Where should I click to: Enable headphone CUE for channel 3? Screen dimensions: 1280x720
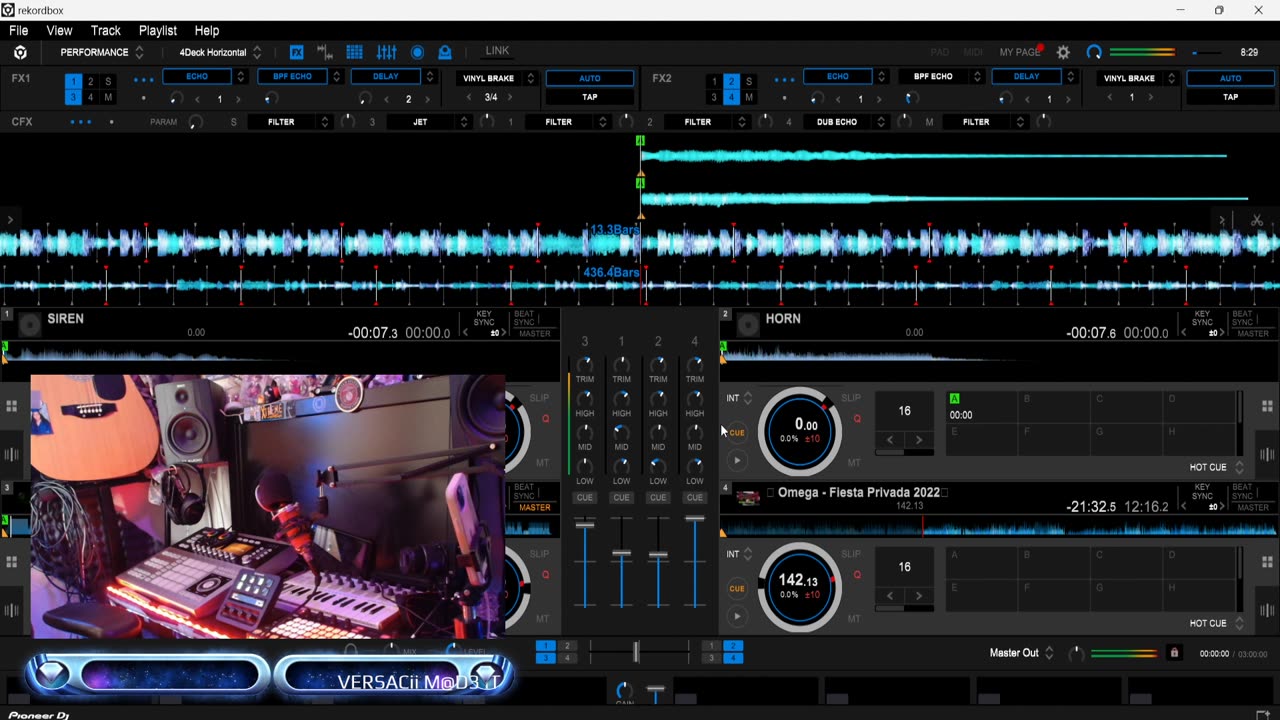(585, 497)
